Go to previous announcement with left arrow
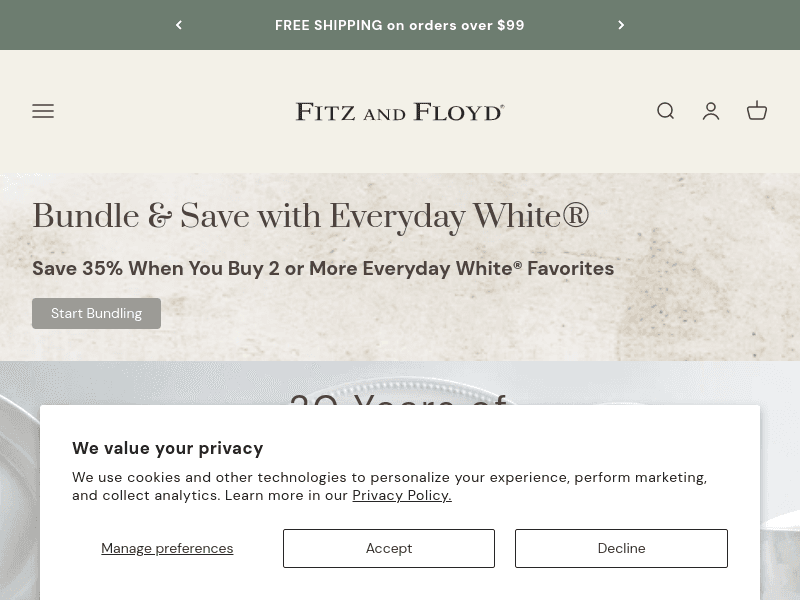The width and height of the screenshot is (800, 600). (x=179, y=25)
